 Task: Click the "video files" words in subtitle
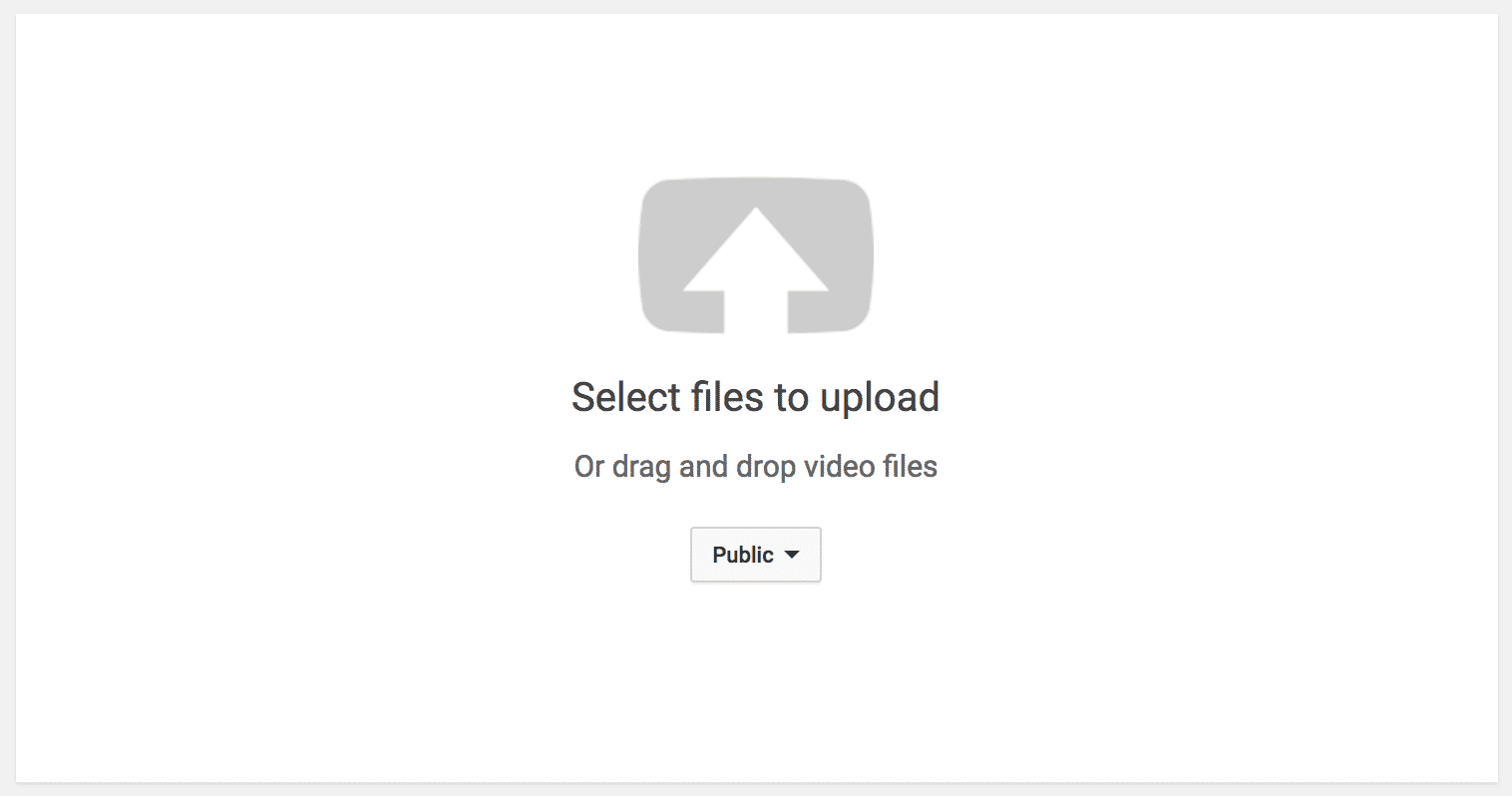click(871, 466)
